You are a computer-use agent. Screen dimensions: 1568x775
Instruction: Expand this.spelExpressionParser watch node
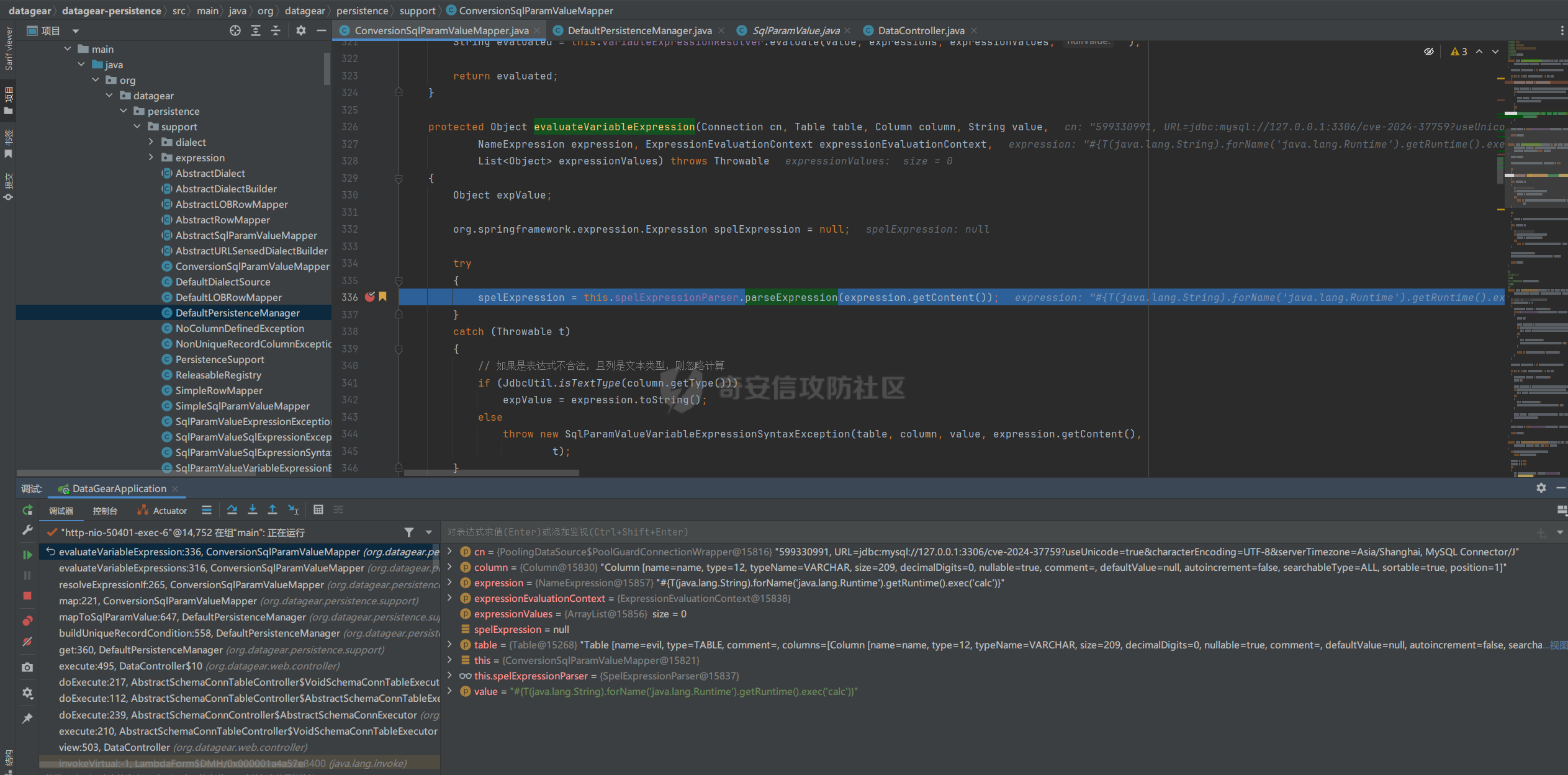point(449,675)
